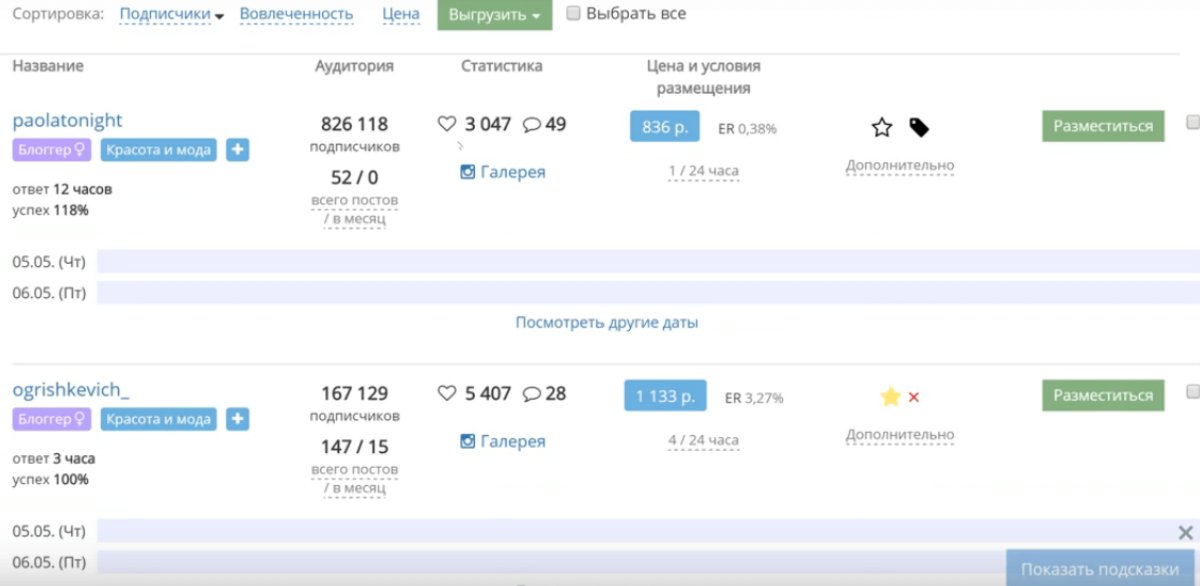Image resolution: width=1200 pixels, height=586 pixels.
Task: Sort listings by Вовлеченность
Action: (x=296, y=13)
